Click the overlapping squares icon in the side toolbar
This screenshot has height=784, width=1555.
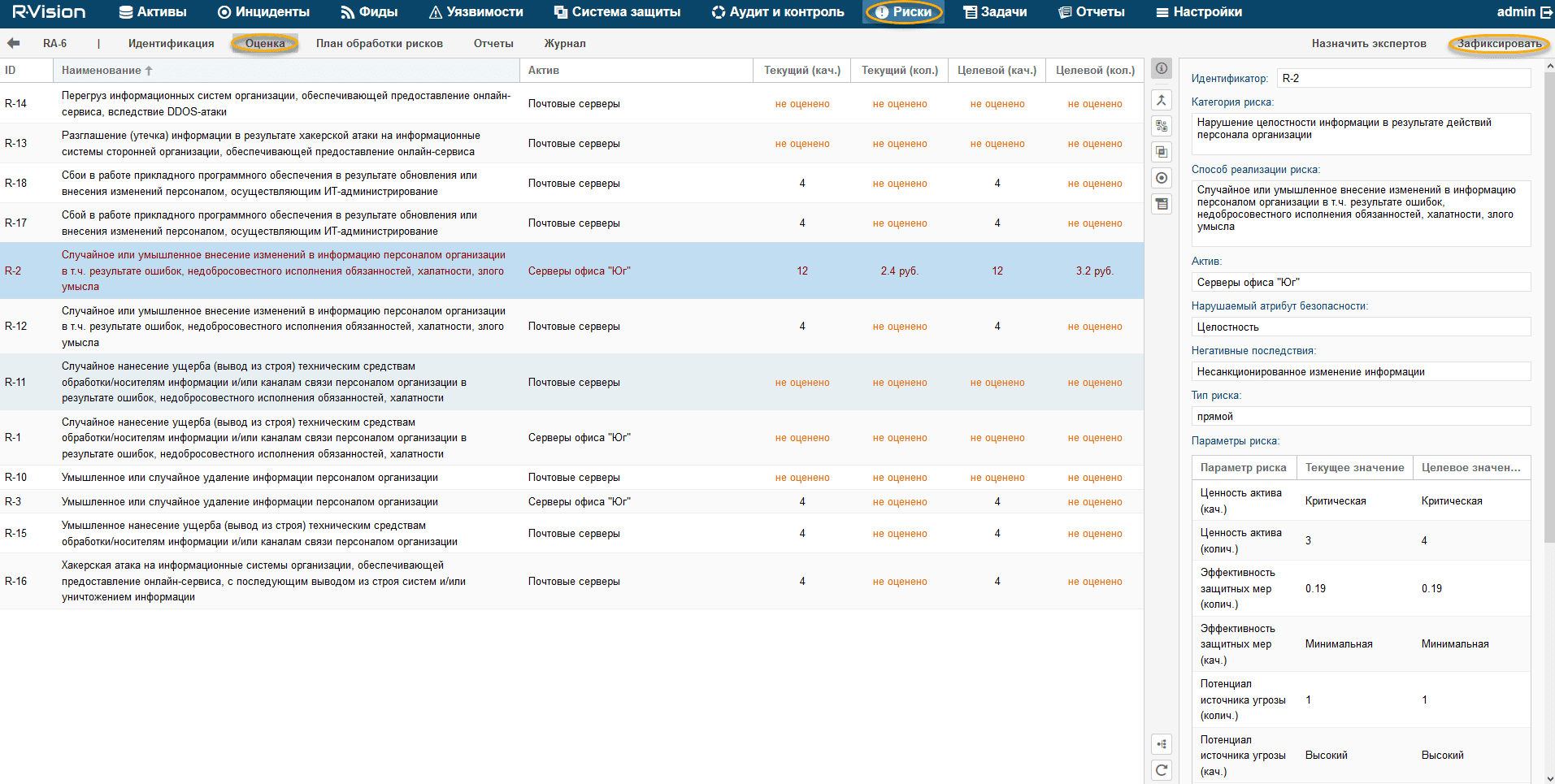click(1162, 152)
